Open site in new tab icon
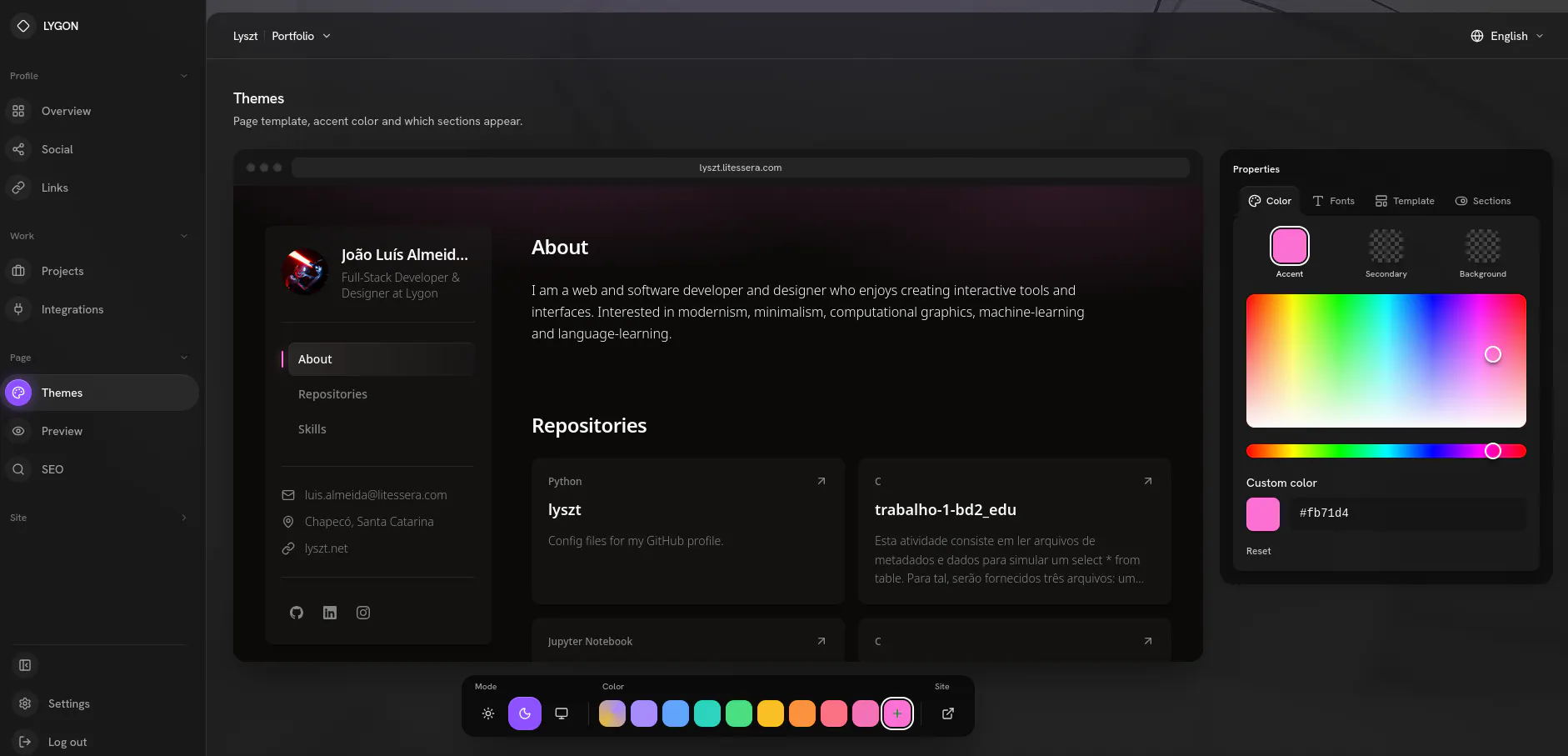1568x756 pixels. click(948, 713)
